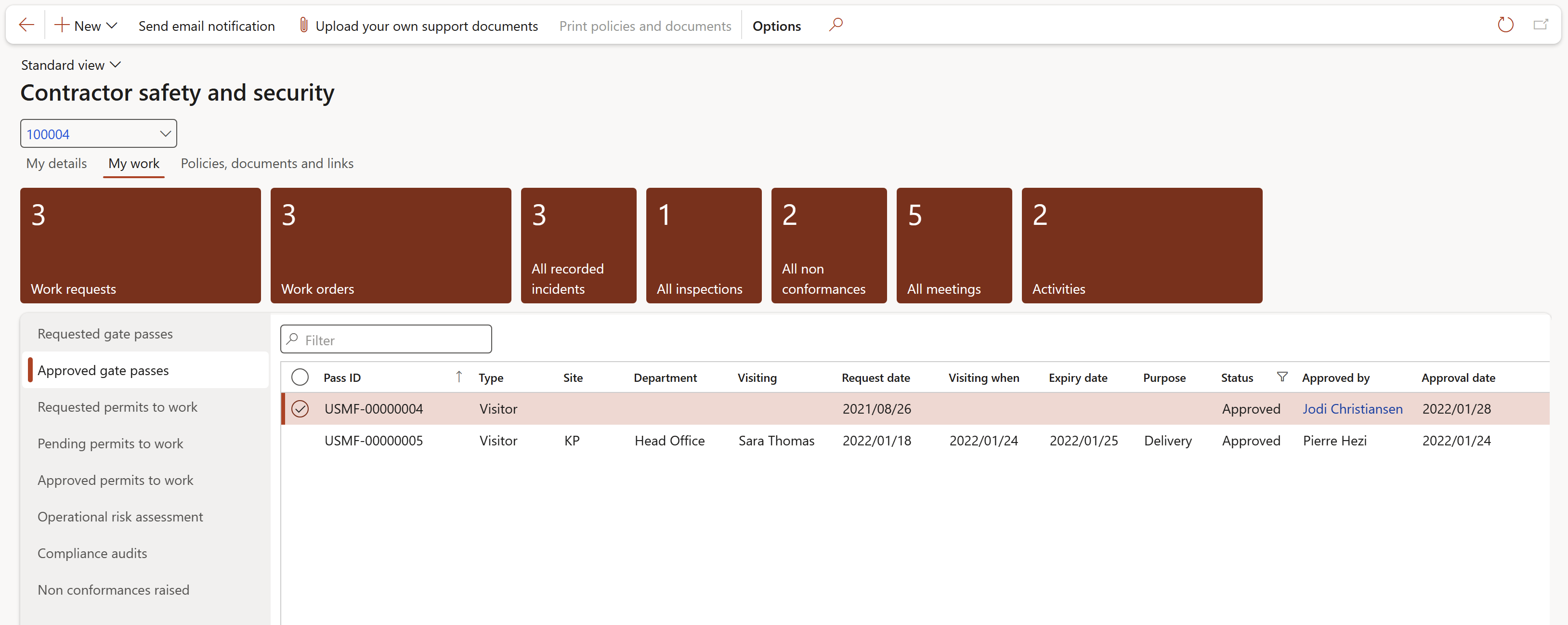The image size is (1568, 625).
Task: Expand the New menu chevron
Action: (x=111, y=26)
